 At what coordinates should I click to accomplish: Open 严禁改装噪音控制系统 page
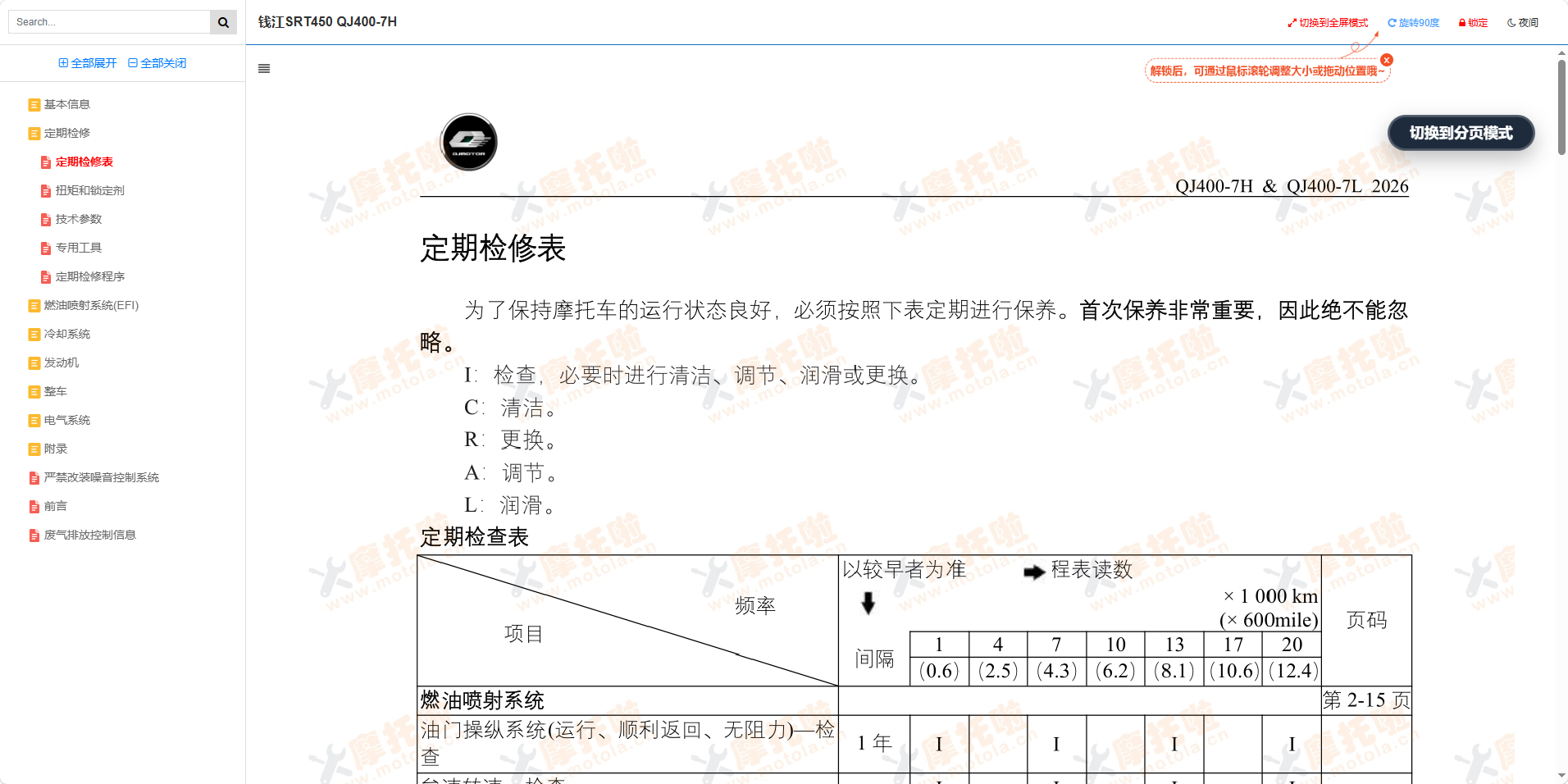coord(102,477)
